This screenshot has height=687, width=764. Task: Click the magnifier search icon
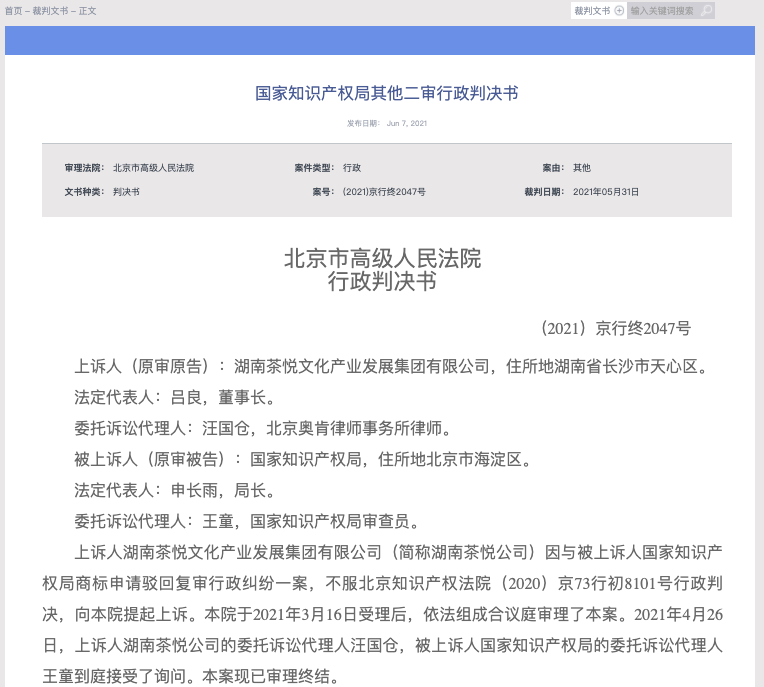click(706, 11)
